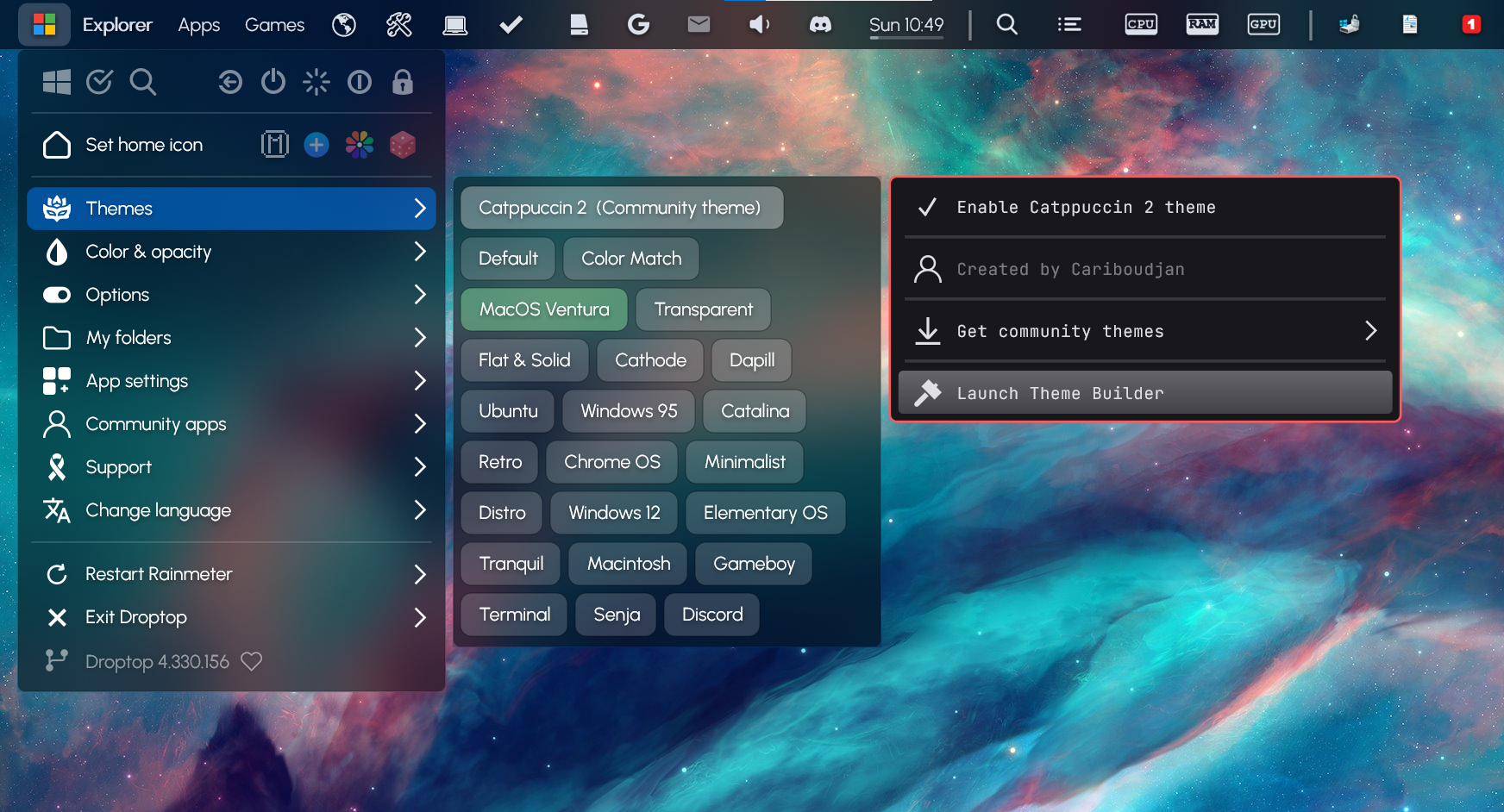Screen dimensions: 1504x812
Task: Click the heart icon beside Droptop version
Action: 251,661
